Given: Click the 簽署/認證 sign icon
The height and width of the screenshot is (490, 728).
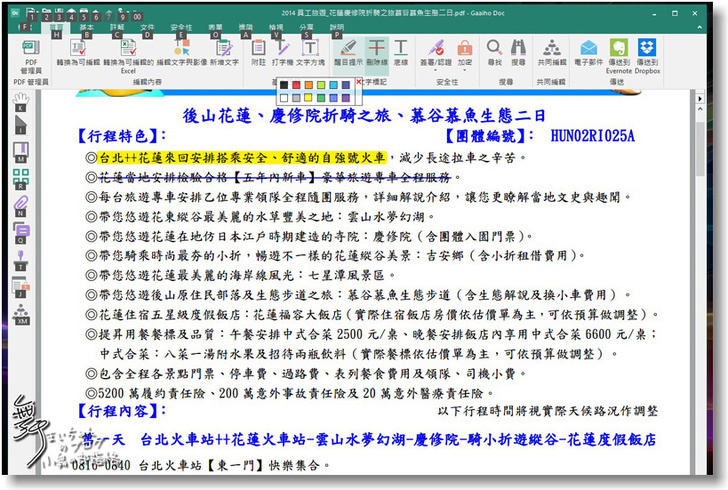Looking at the screenshot, I should pos(436,47).
